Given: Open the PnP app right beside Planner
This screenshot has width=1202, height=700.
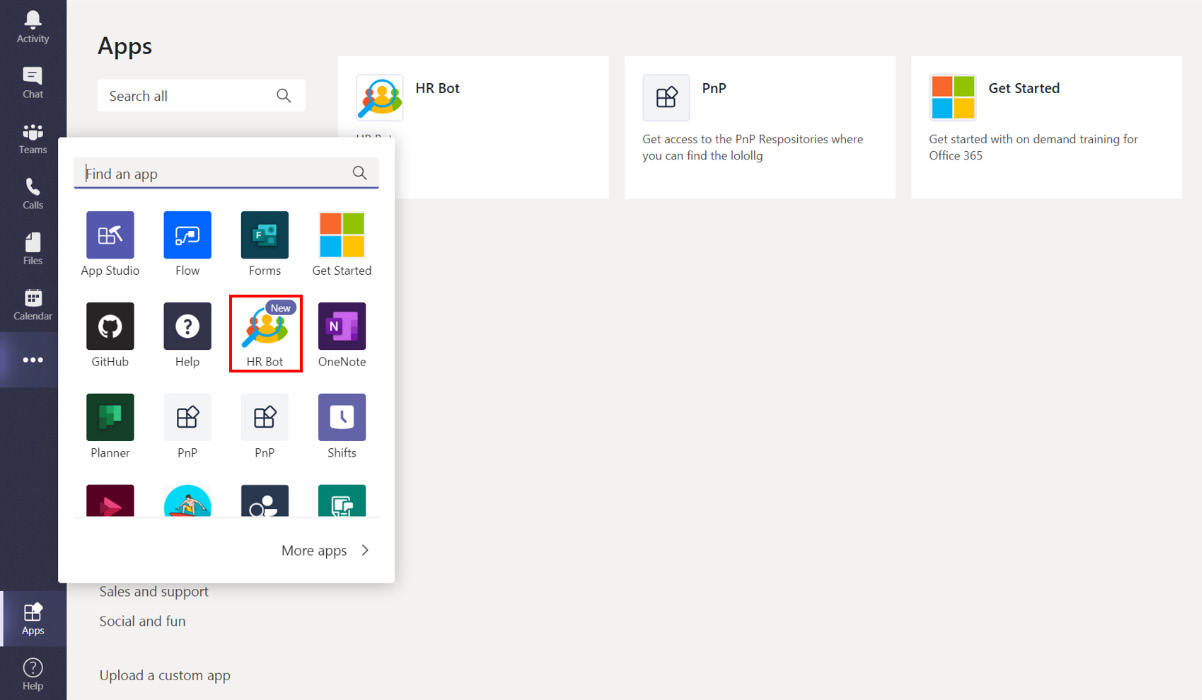Looking at the screenshot, I should [187, 426].
